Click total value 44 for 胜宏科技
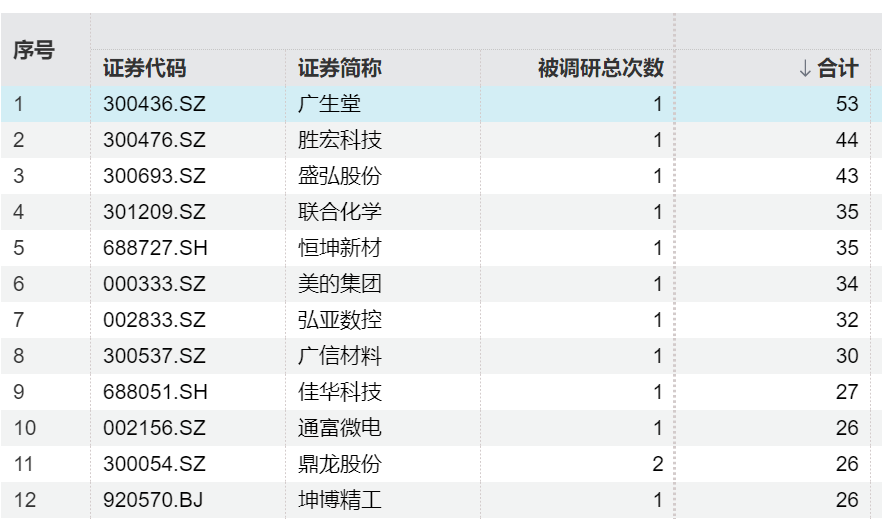Screen dimensions: 882x519 click(847, 140)
